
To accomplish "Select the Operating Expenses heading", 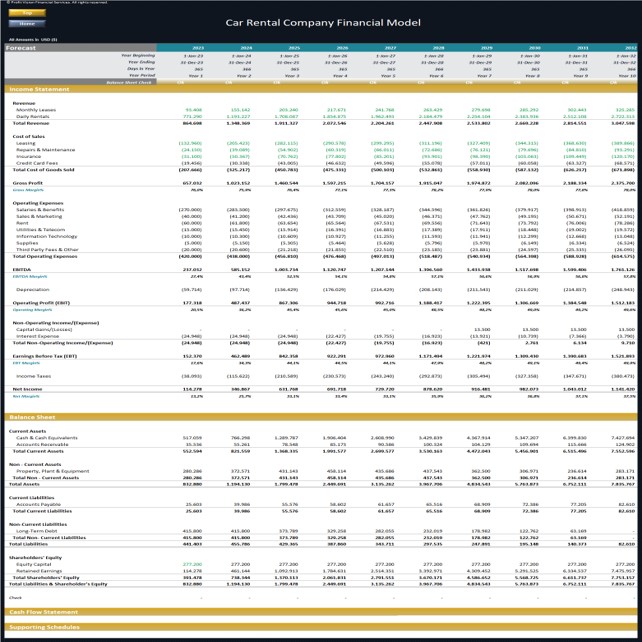I will [38, 203].
